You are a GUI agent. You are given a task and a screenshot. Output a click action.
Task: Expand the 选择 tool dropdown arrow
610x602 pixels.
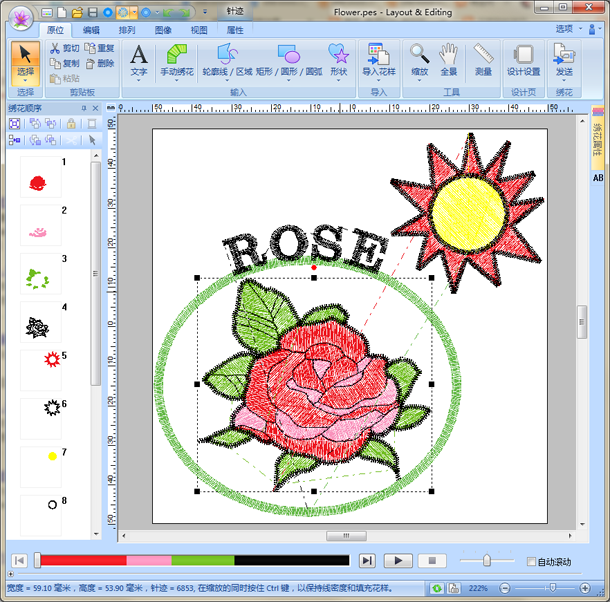point(25,81)
